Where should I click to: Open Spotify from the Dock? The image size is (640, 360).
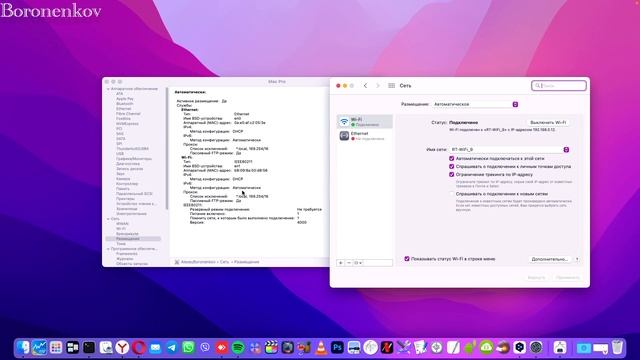coord(238,347)
